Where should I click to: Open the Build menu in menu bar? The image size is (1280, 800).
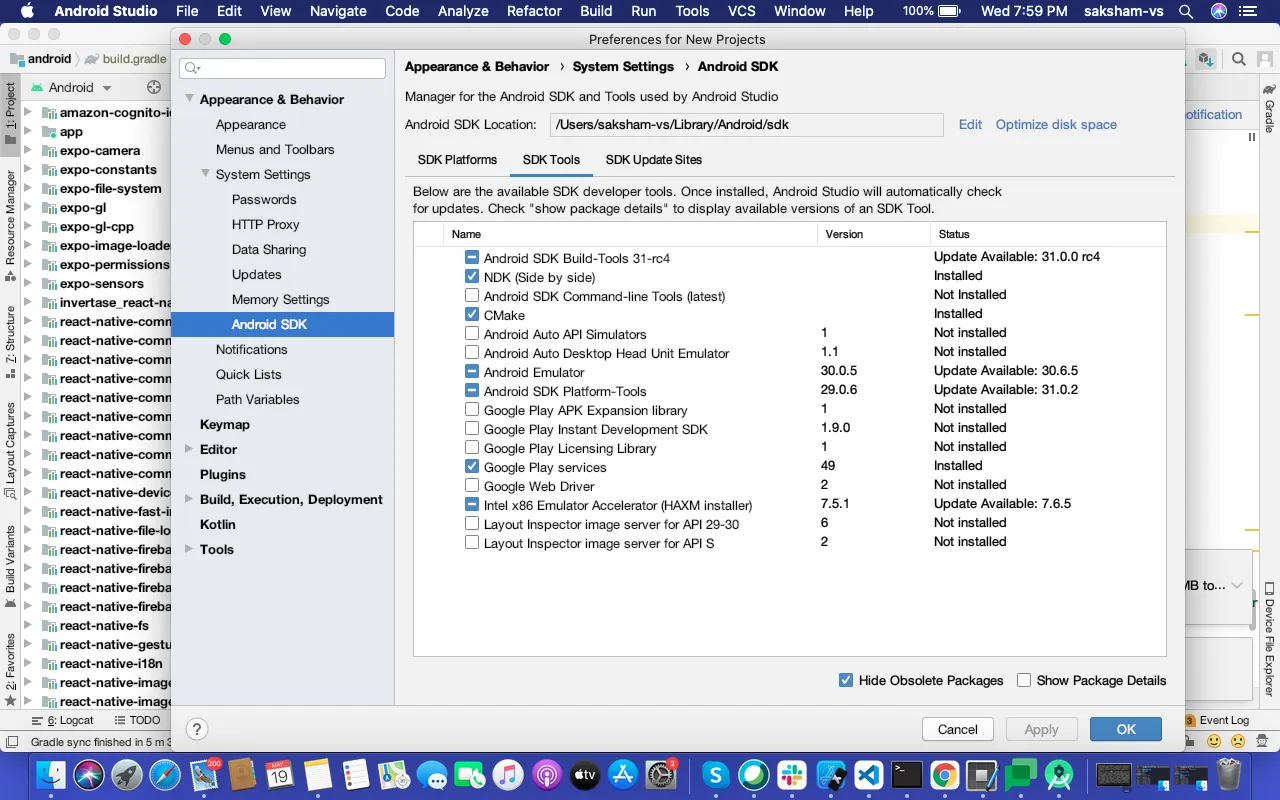pos(596,11)
